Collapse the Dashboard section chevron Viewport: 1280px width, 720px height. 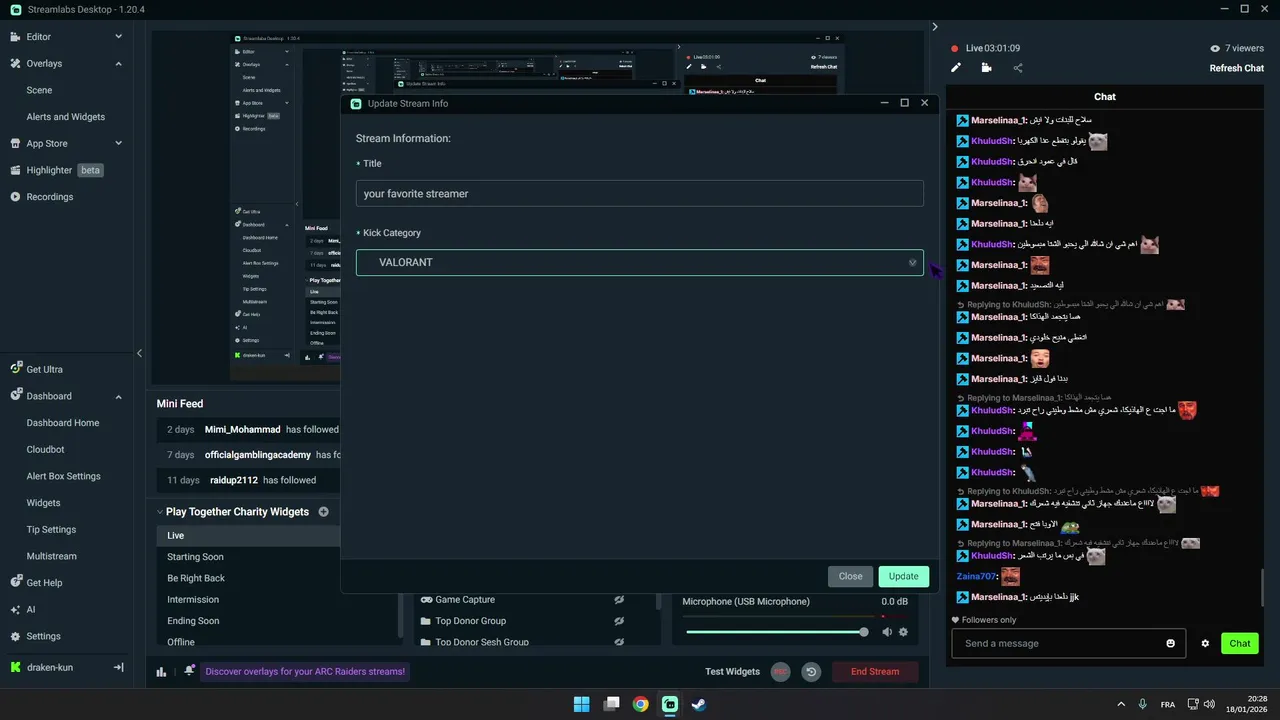coord(118,396)
